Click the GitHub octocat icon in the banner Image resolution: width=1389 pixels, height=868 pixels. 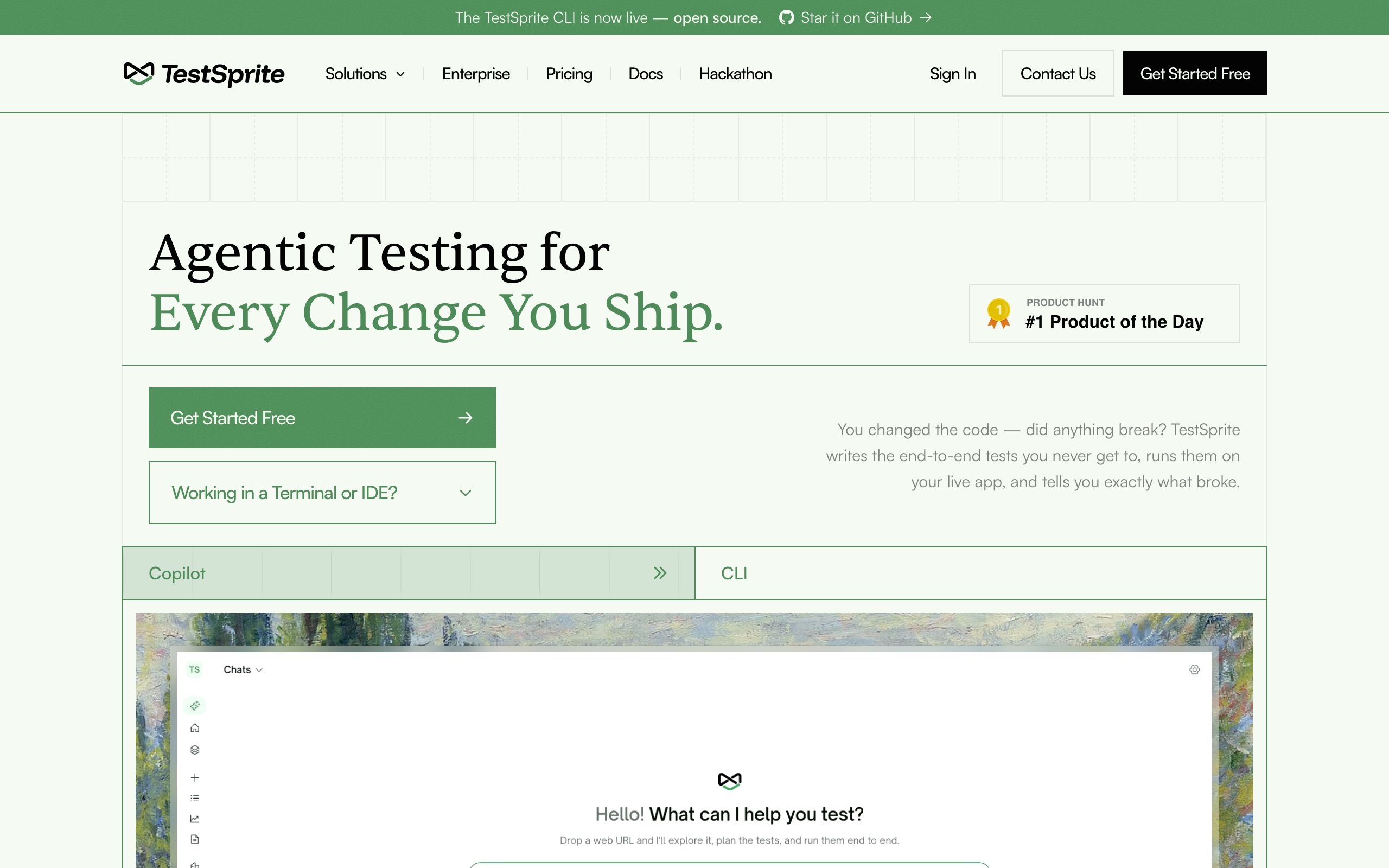[786, 18]
